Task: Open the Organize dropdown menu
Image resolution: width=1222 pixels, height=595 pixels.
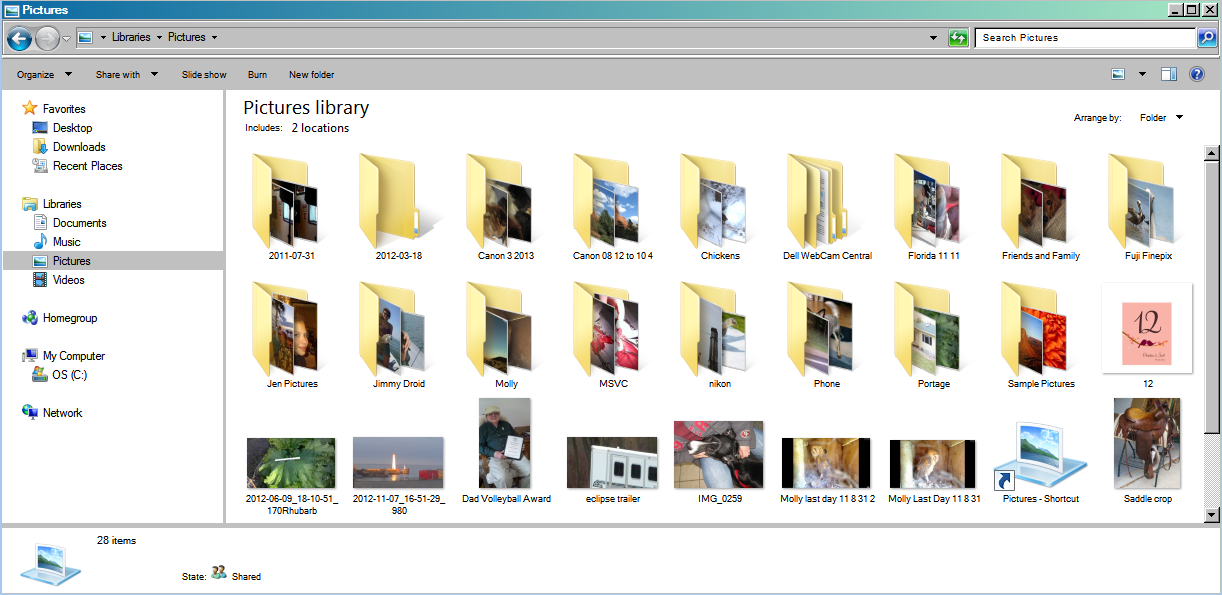Action: tap(45, 75)
